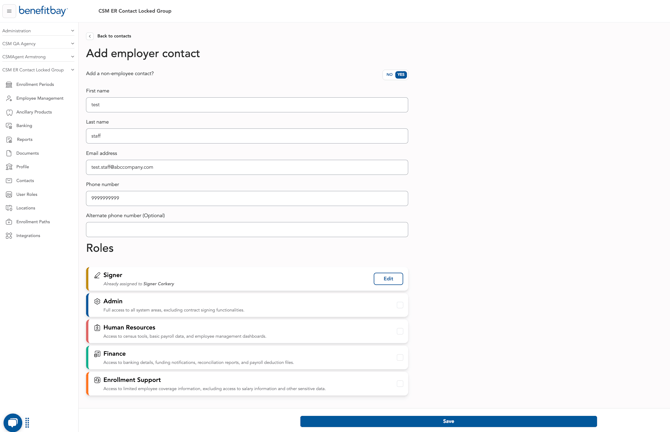Tick the Finance role checkbox
This screenshot has width=670, height=432.
[399, 357]
